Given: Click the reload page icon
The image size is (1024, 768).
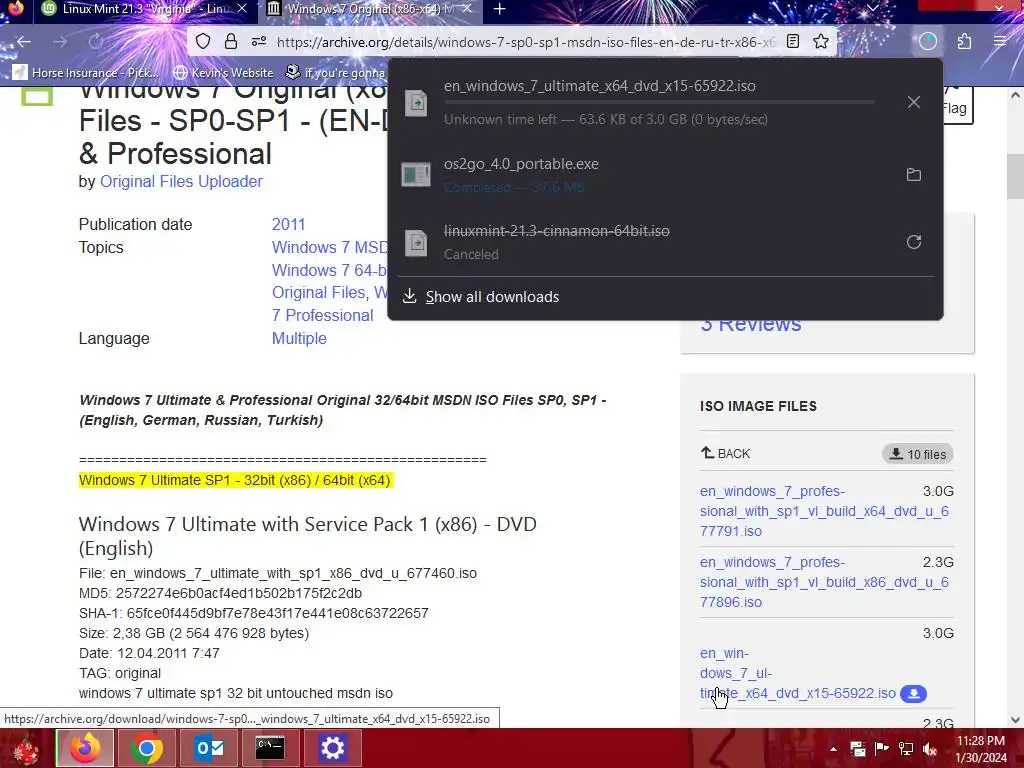Looking at the screenshot, I should 95,42.
